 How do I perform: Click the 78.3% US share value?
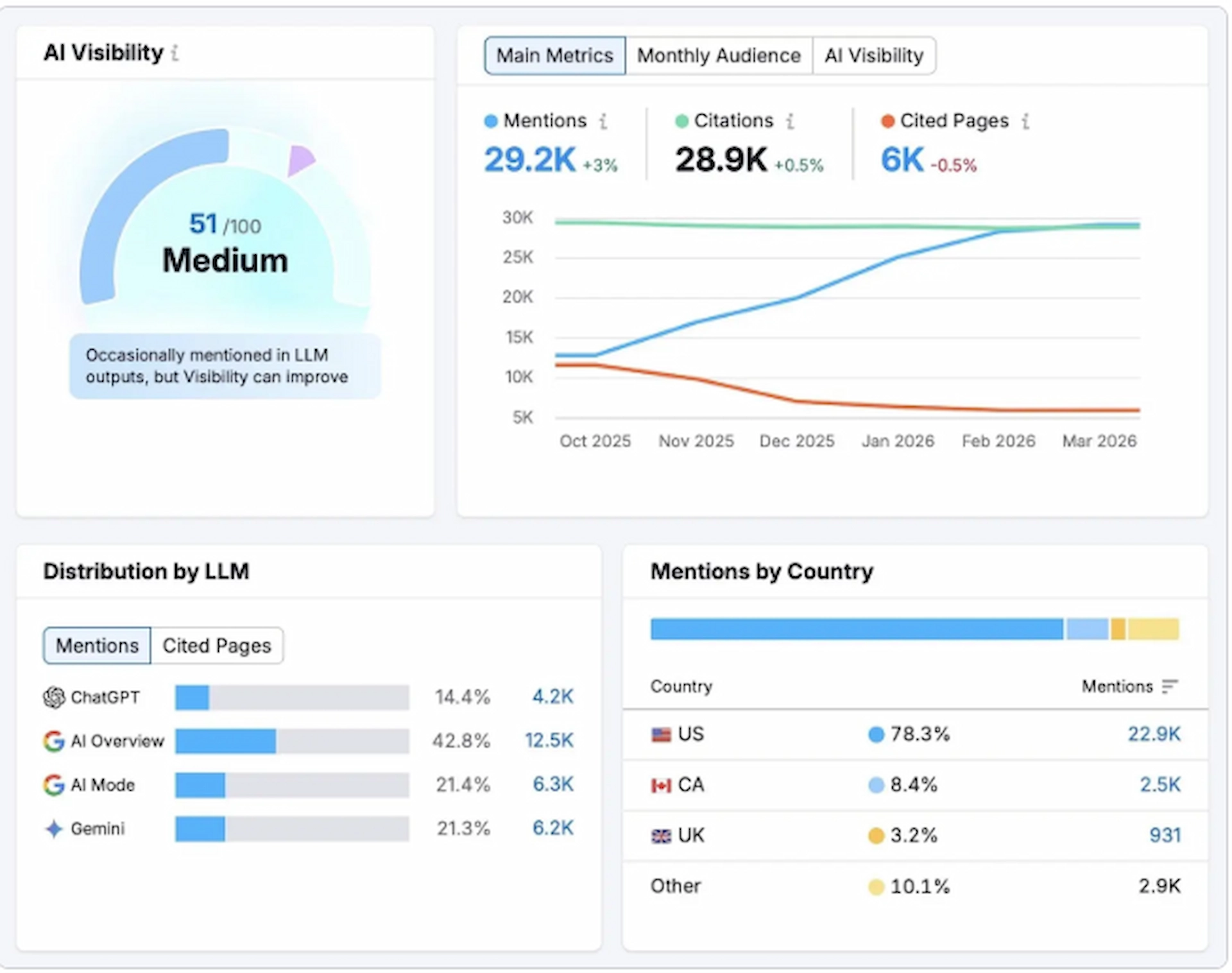[920, 734]
